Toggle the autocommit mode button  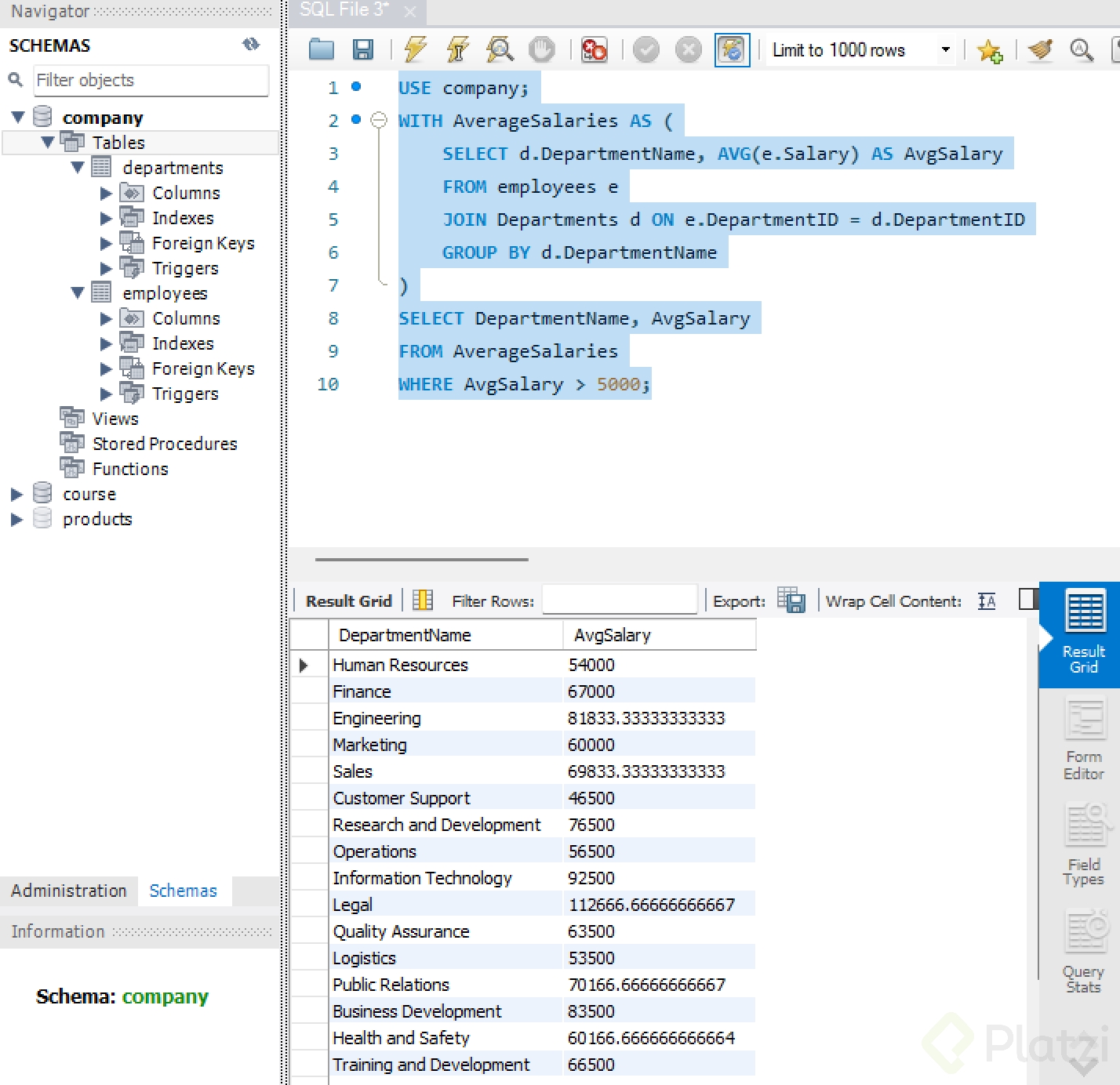click(732, 50)
